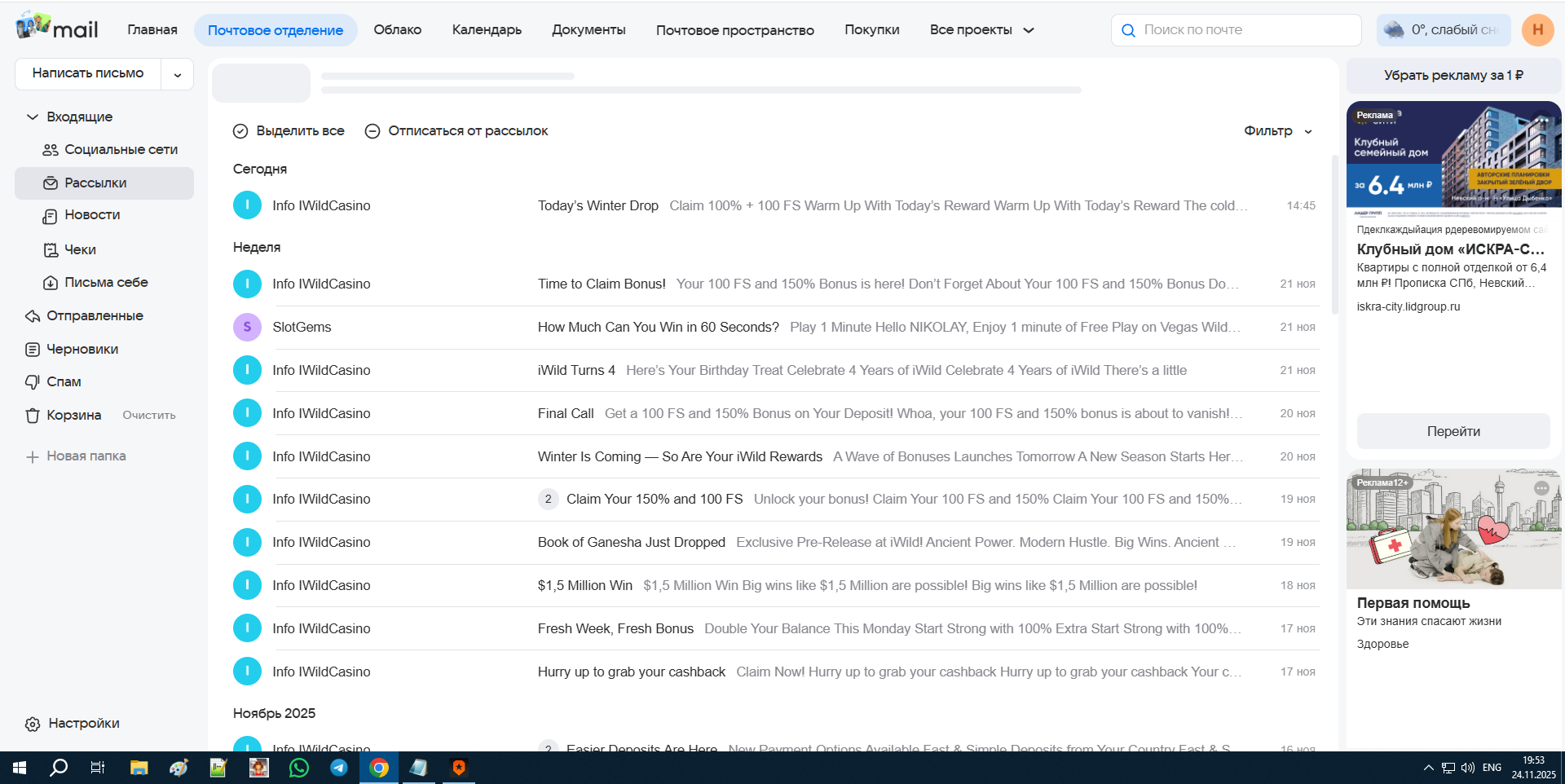This screenshot has height=784, width=1565.
Task: Open the Все проекты dropdown menu
Action: click(x=981, y=30)
